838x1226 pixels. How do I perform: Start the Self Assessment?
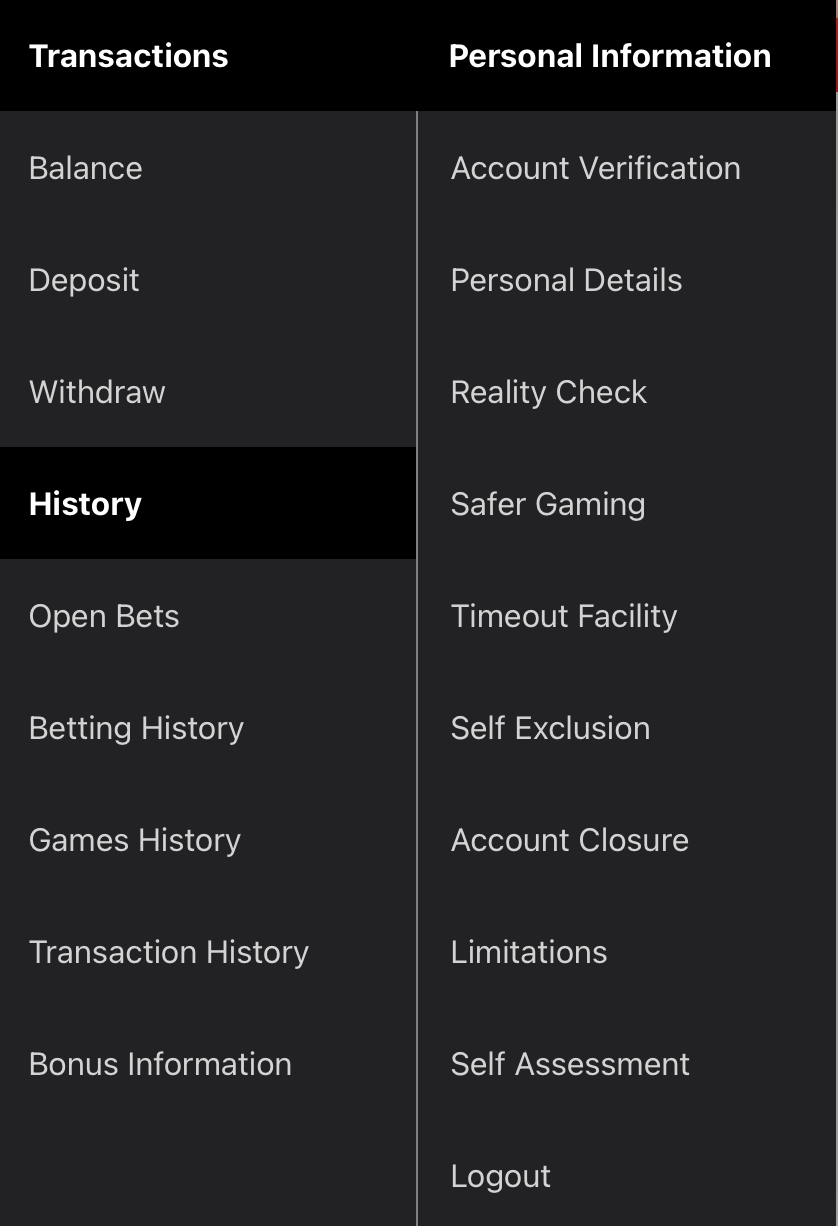click(628, 1064)
